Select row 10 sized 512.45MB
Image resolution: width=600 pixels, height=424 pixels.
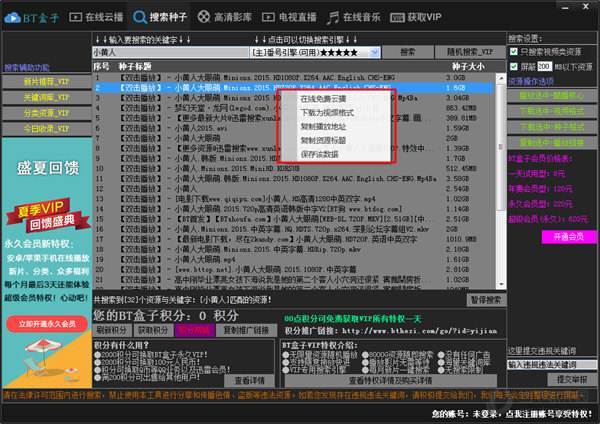coord(294,168)
